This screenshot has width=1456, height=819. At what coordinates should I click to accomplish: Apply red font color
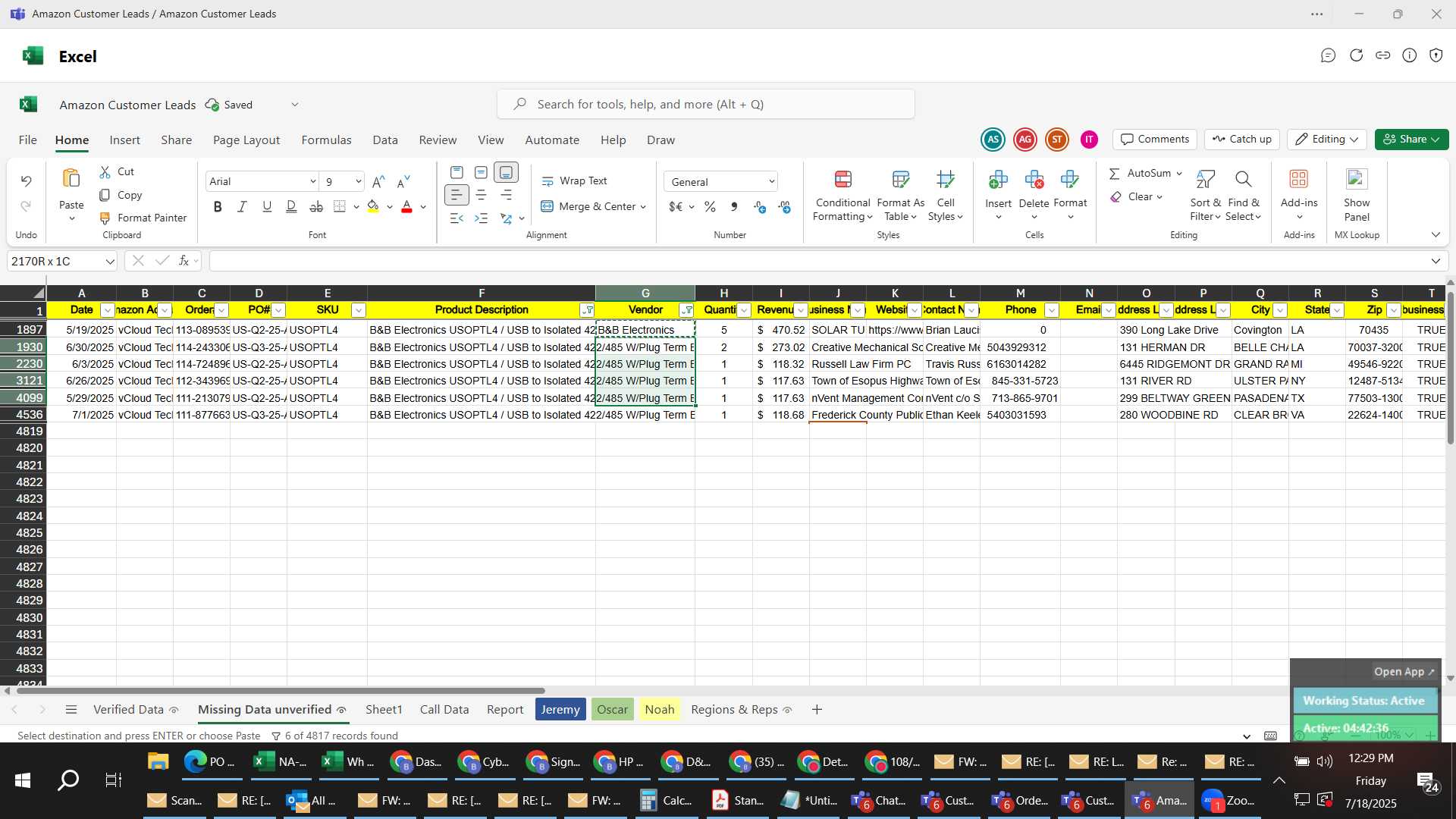tap(406, 206)
